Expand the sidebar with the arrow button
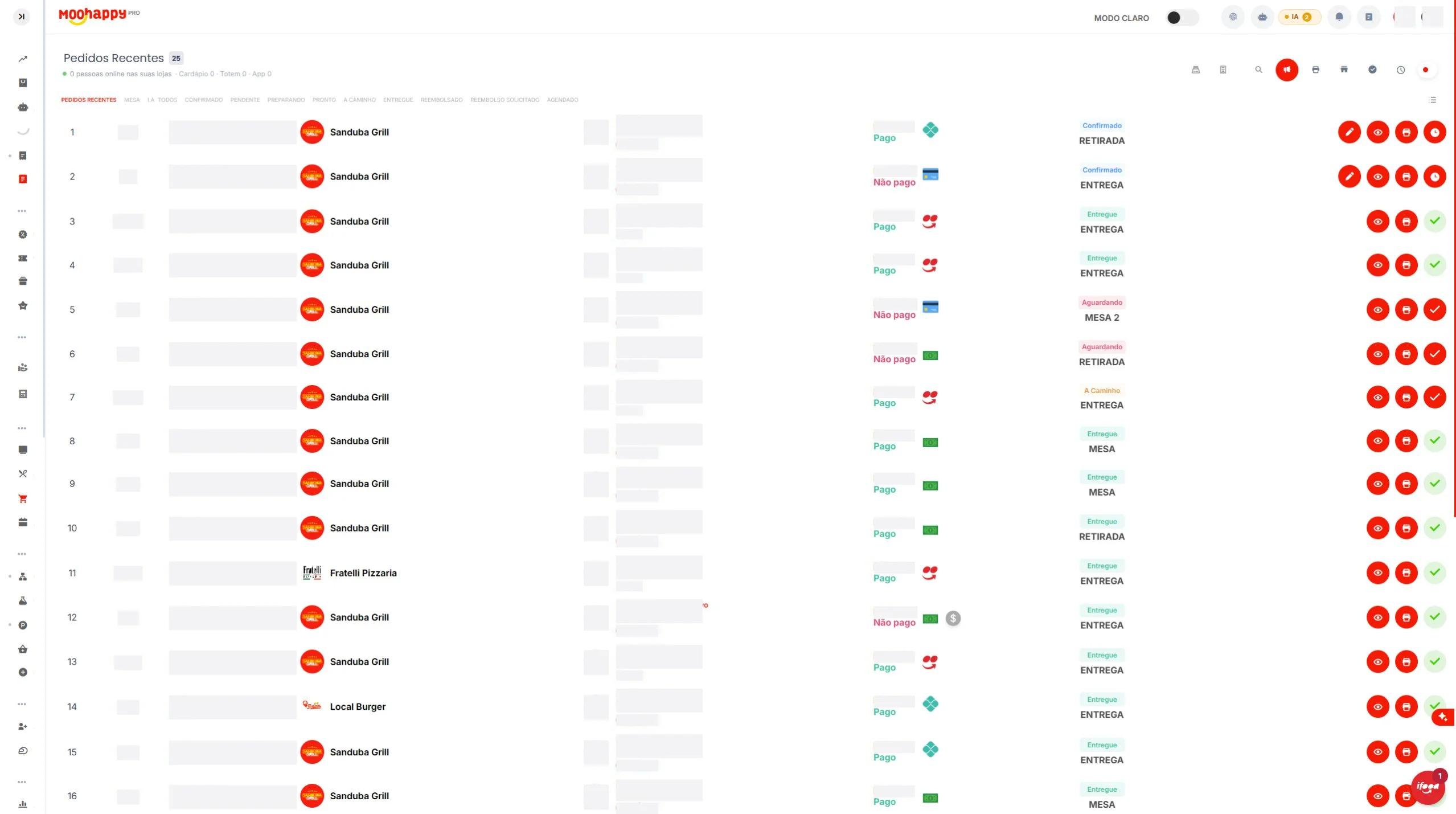Viewport: 1456px width, 814px height. click(22, 17)
